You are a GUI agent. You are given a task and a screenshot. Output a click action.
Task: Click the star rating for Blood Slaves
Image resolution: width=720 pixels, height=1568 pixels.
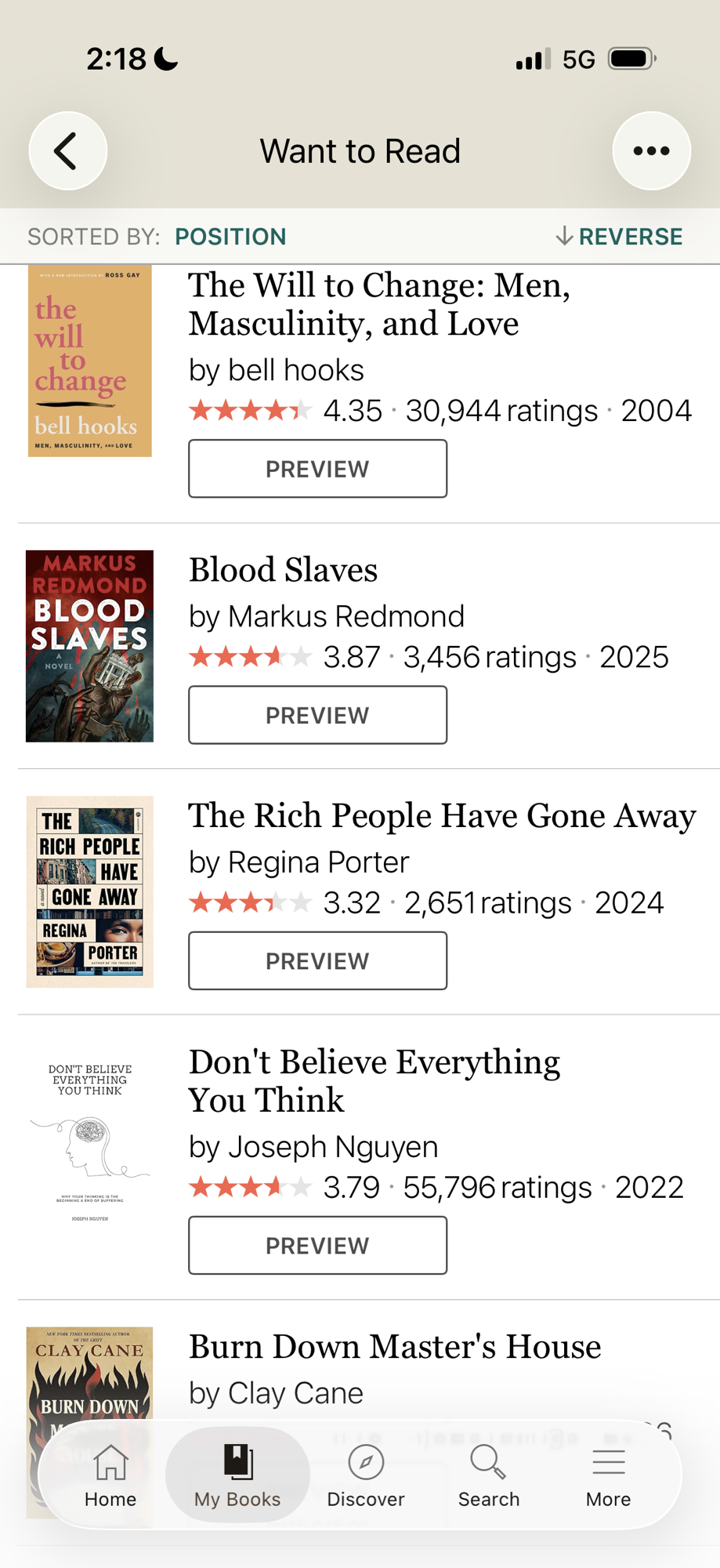pyautogui.click(x=251, y=657)
